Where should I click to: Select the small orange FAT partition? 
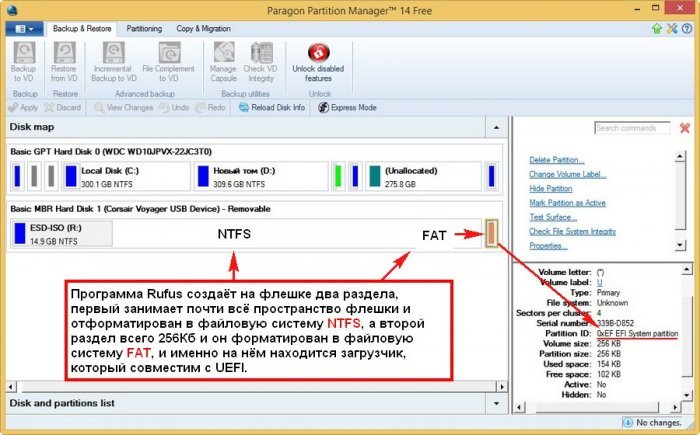coord(491,233)
